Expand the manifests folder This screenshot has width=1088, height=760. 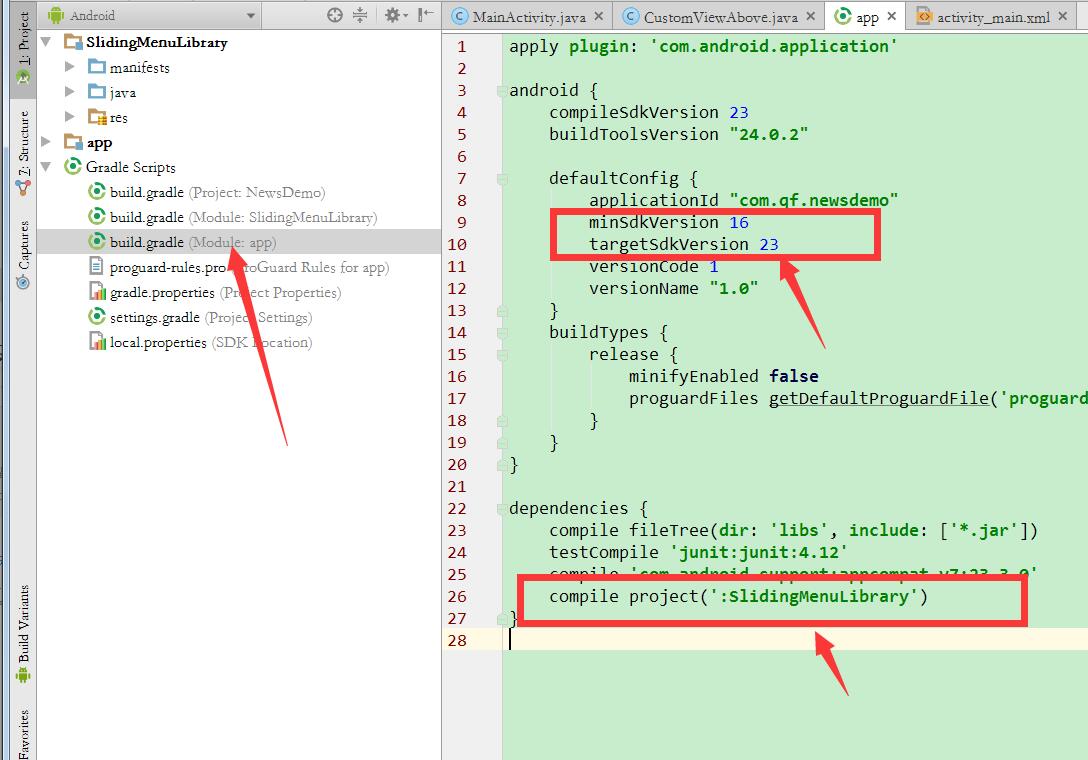69,67
